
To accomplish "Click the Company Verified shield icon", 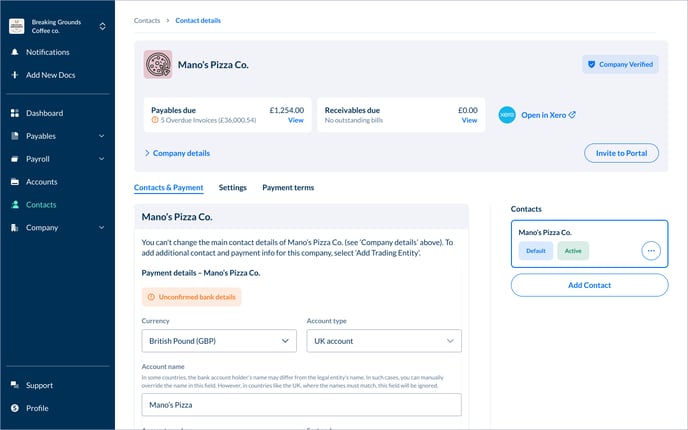I will pos(591,64).
